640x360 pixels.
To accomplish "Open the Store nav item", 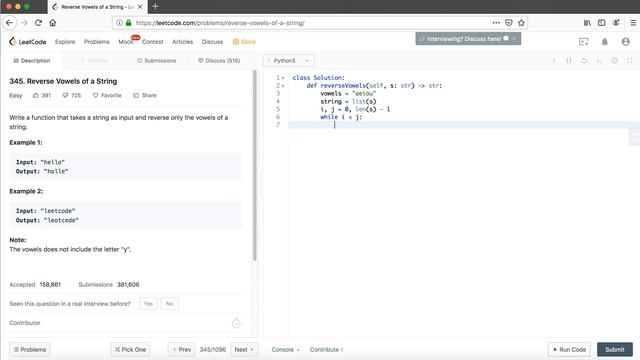I will pos(244,42).
